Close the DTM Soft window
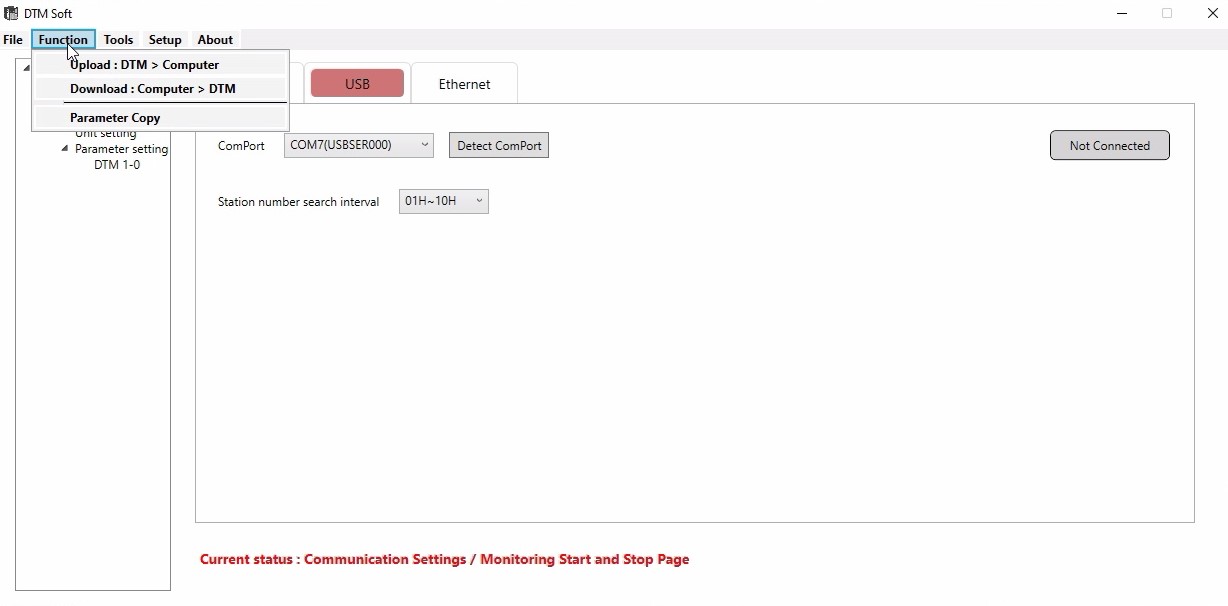The height and width of the screenshot is (606, 1228). [1212, 13]
